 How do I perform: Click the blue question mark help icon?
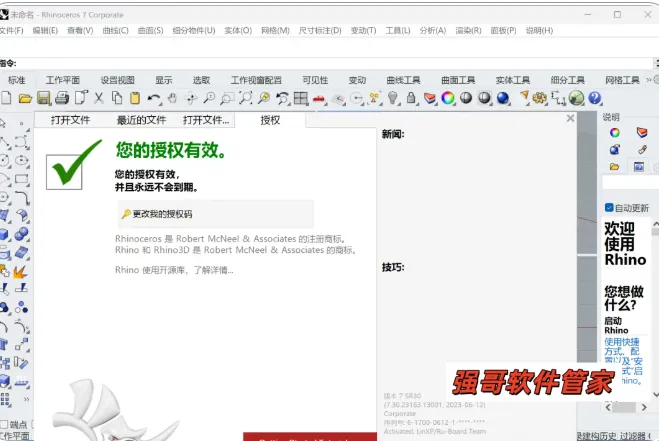595,98
